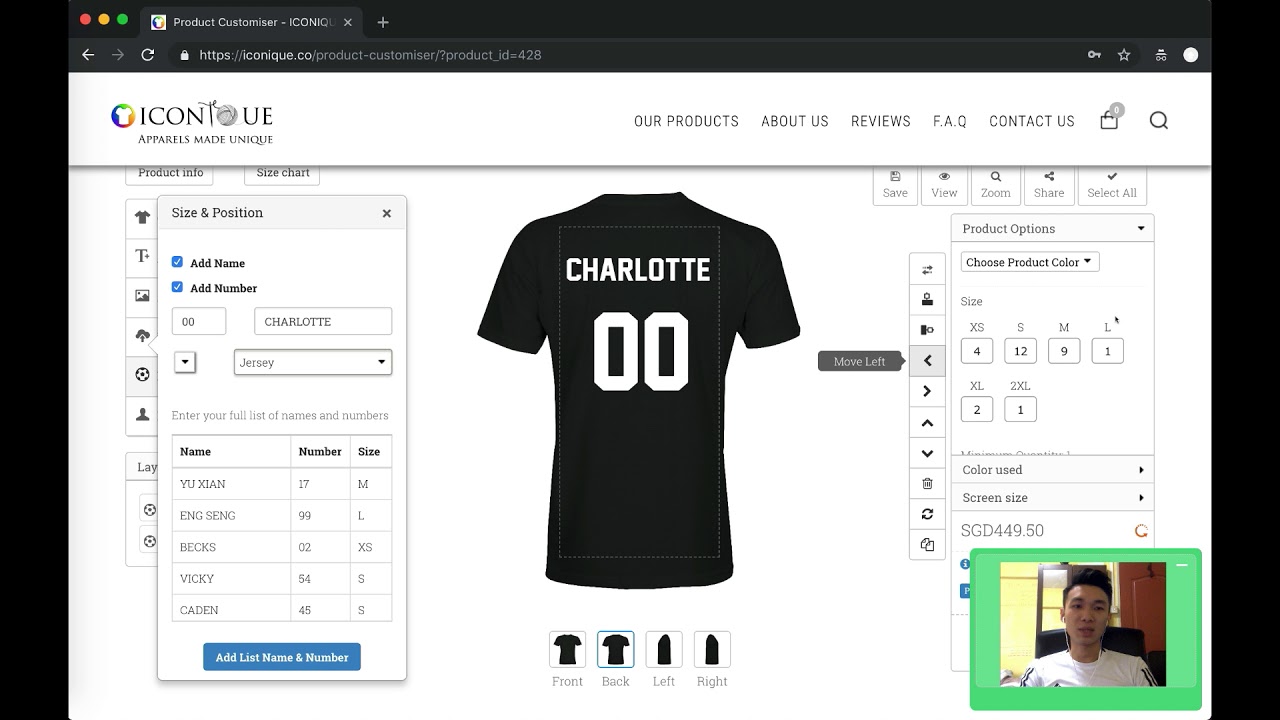The height and width of the screenshot is (720, 1280).
Task: Click the YU XIAN name cell in the list
Action: [231, 483]
